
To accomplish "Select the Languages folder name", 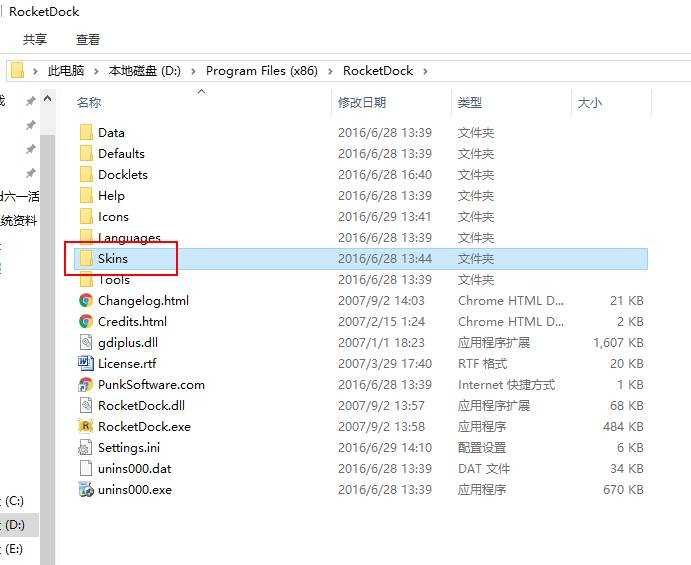I will click(129, 238).
